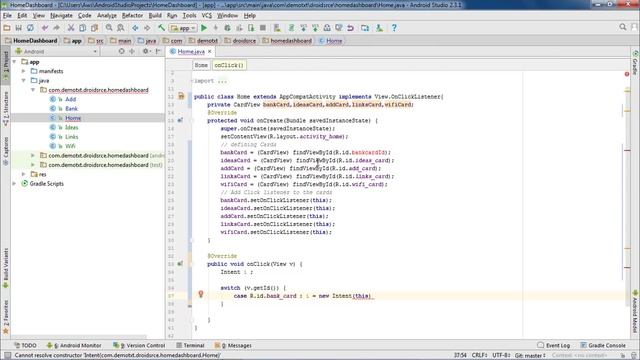This screenshot has width=640, height=360.
Task: Click the red error bulb in gutter
Action: pos(201,294)
